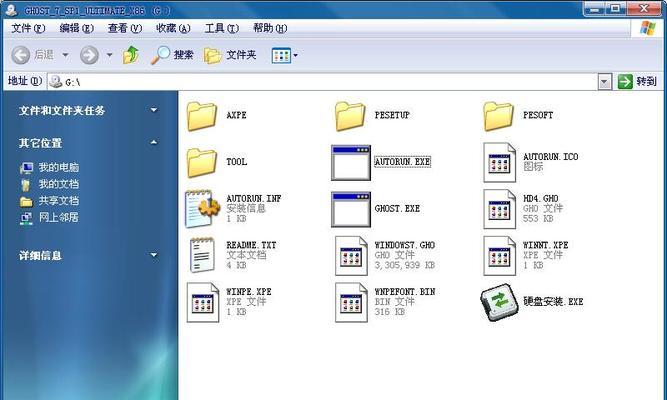The height and width of the screenshot is (400, 667).
Task: Select the README.TXT document icon
Action: (202, 255)
